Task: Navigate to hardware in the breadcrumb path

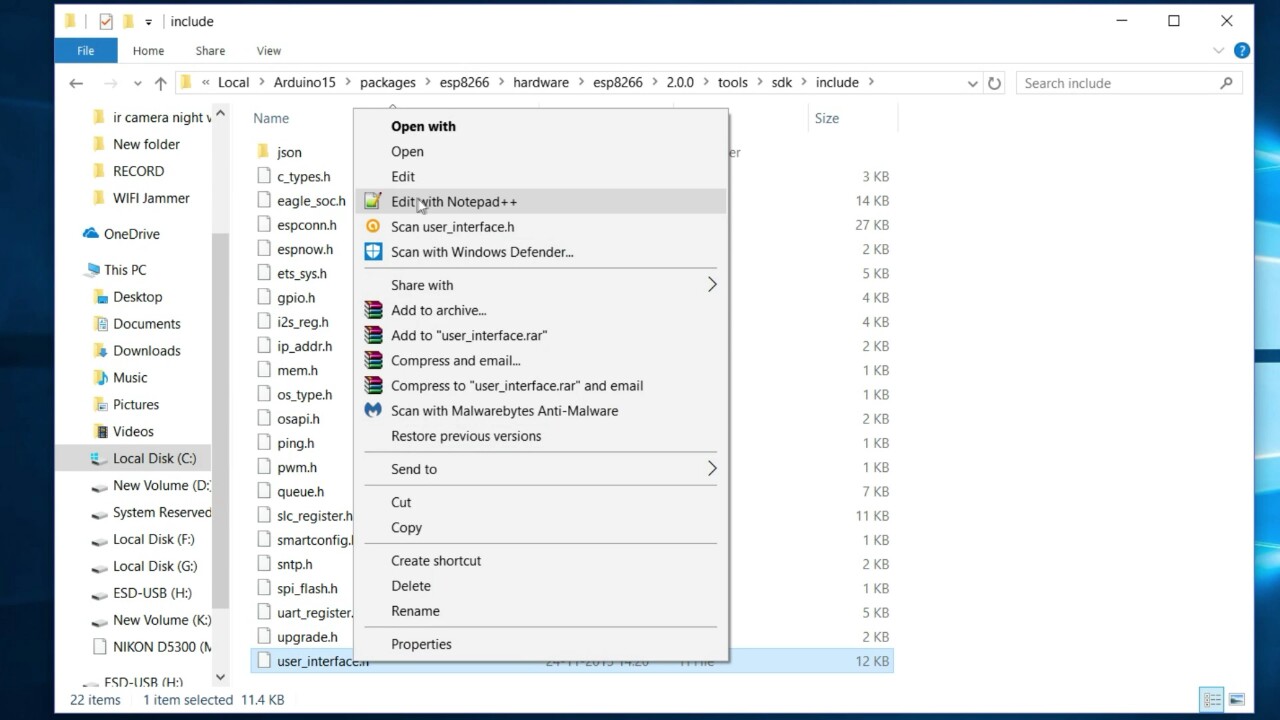Action: point(541,83)
